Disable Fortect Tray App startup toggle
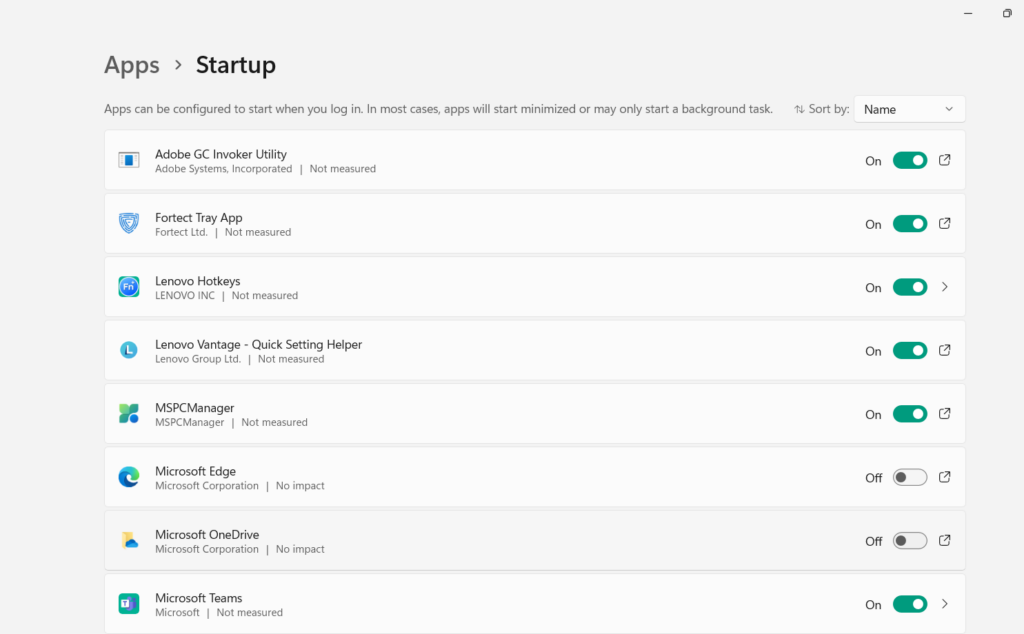This screenshot has width=1024, height=634. [x=909, y=224]
